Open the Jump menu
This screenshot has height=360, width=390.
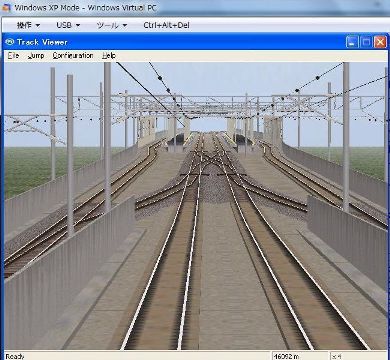point(36,56)
